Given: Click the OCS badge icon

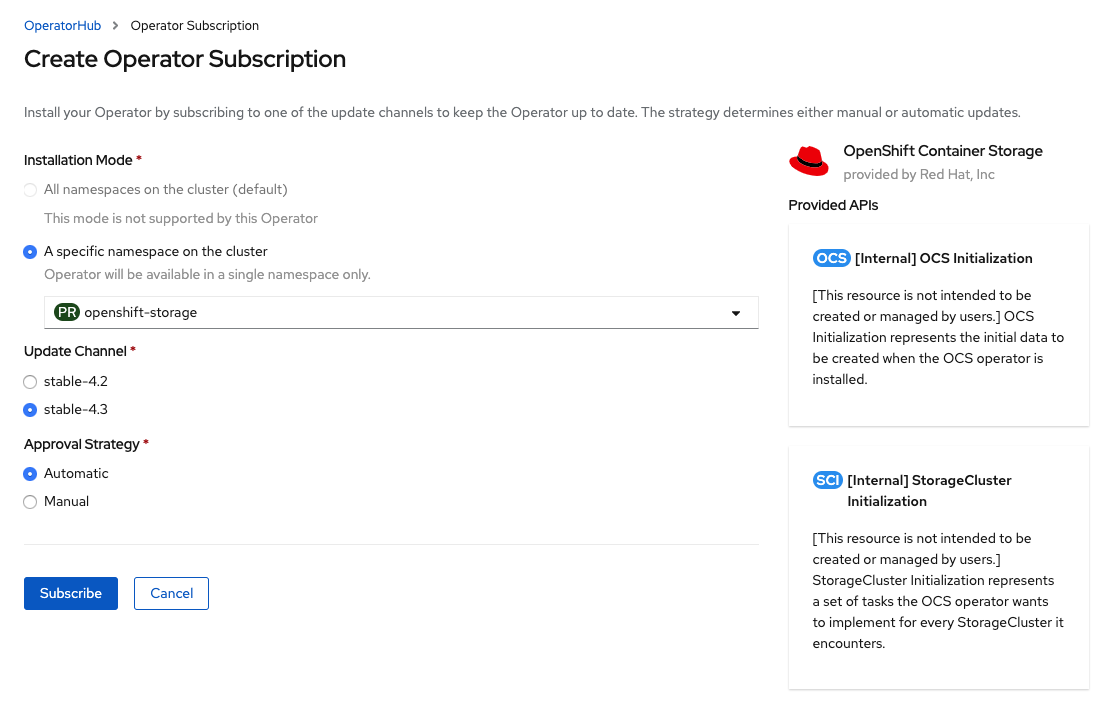Looking at the screenshot, I should click(x=831, y=258).
